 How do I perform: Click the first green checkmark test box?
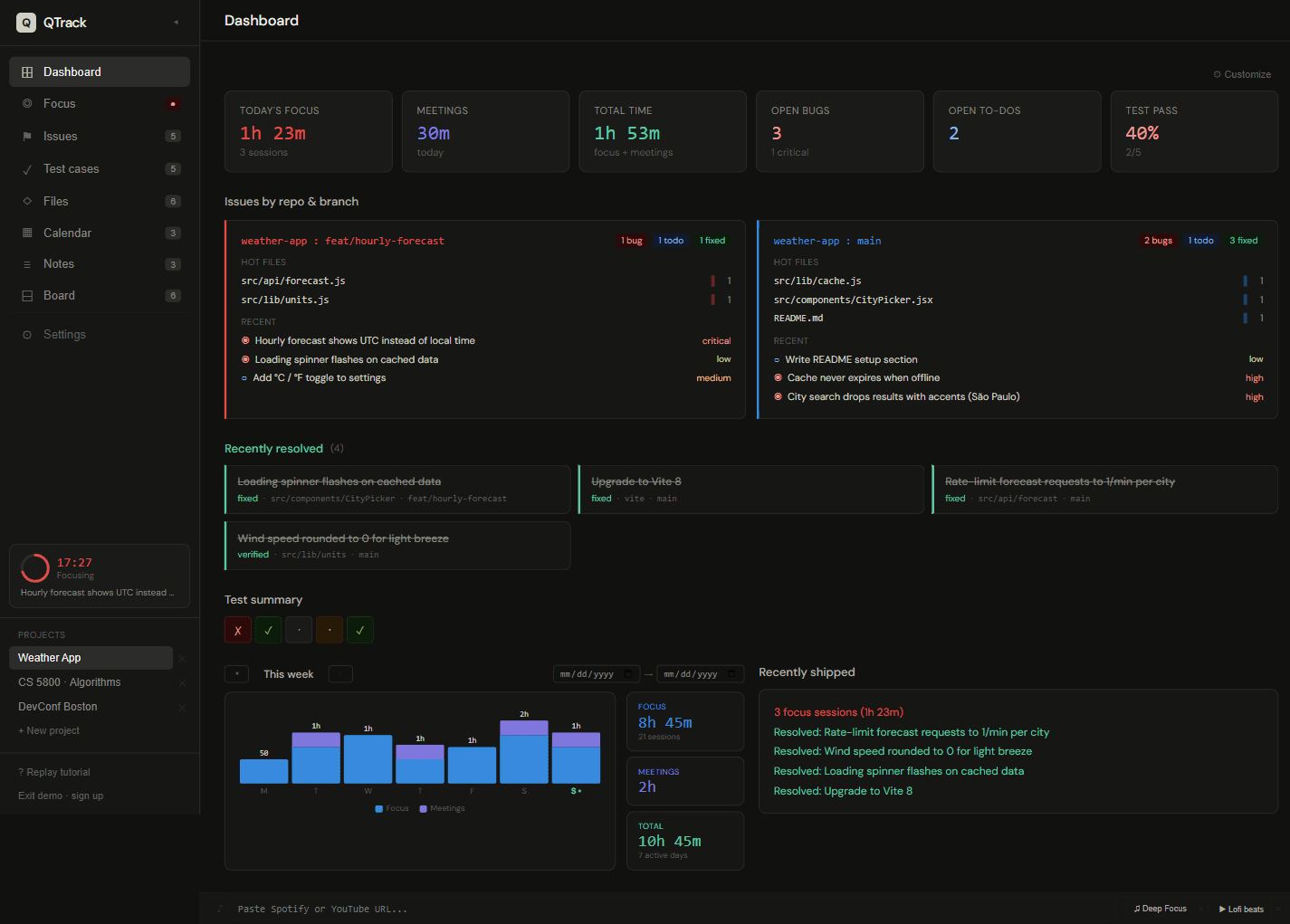268,630
